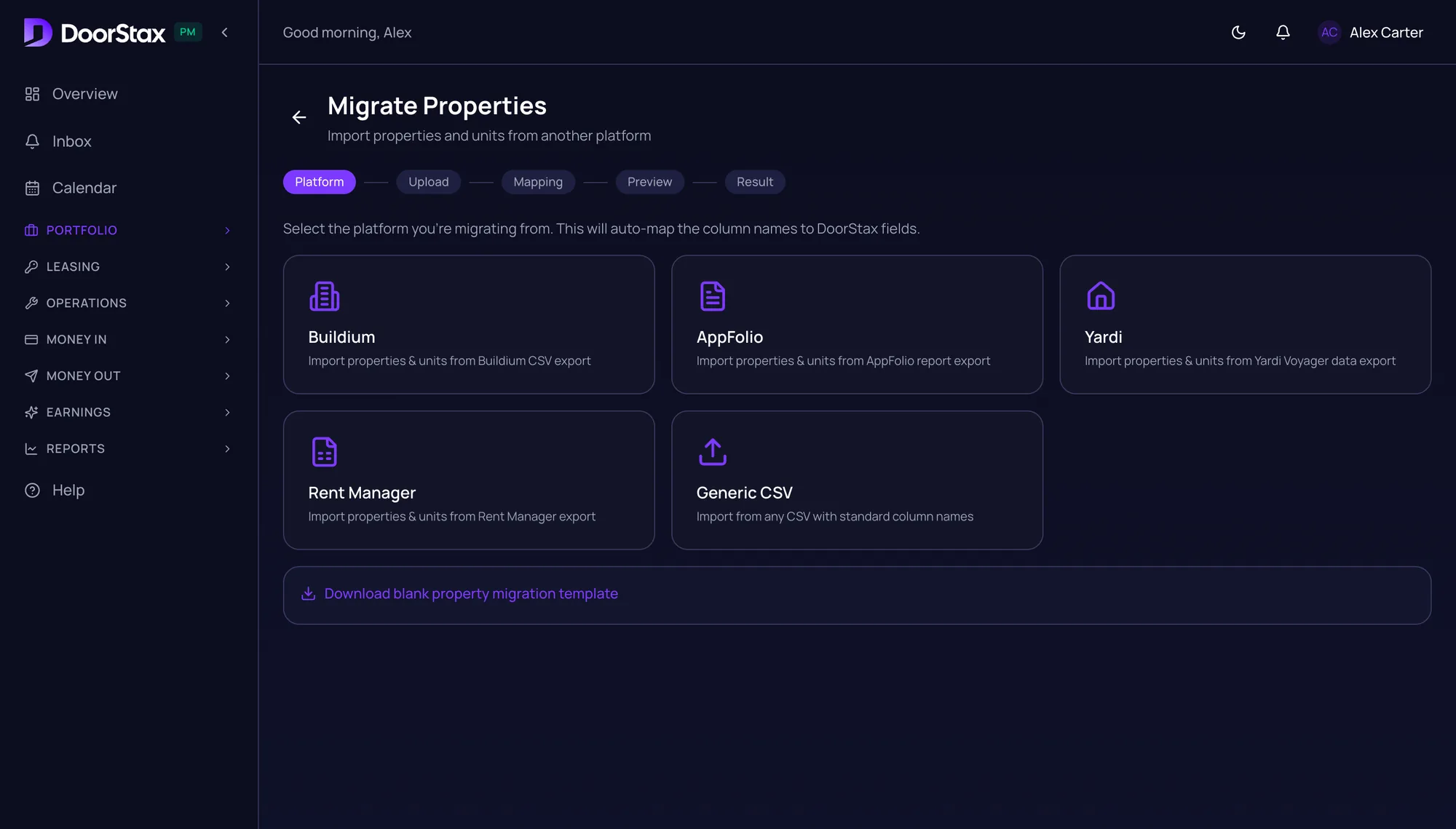This screenshot has height=829, width=1456.
Task: Open the EARNINGS menu label
Action: coord(79,412)
